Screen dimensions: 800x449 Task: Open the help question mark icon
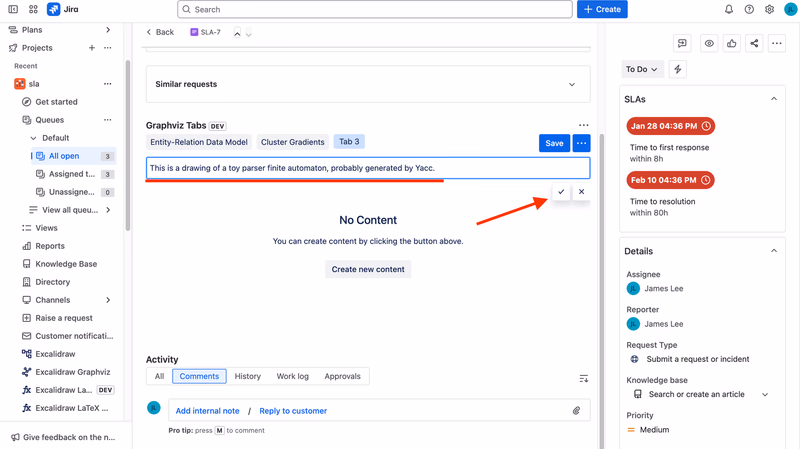(x=749, y=9)
